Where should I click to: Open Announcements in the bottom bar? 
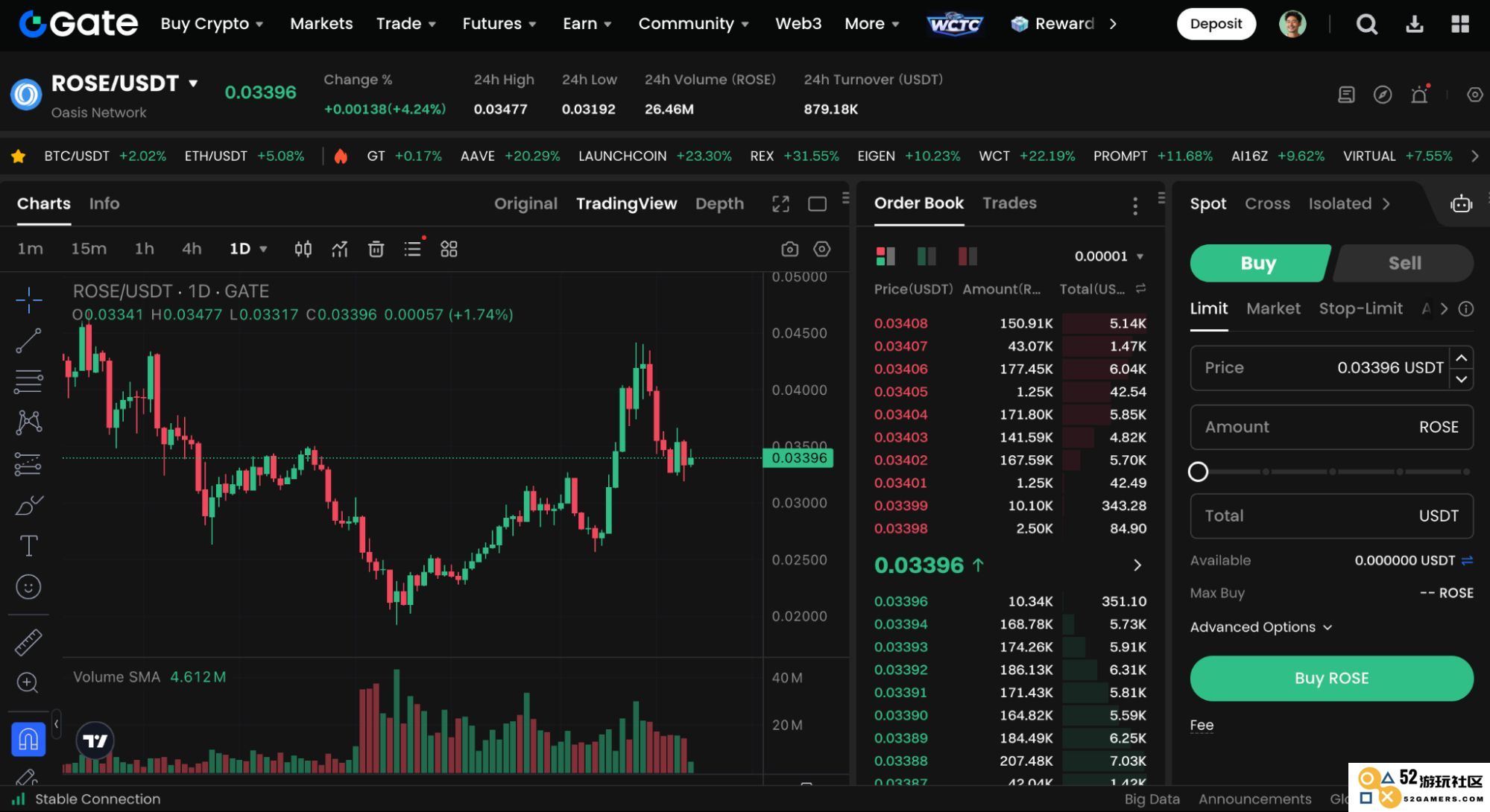(1254, 799)
